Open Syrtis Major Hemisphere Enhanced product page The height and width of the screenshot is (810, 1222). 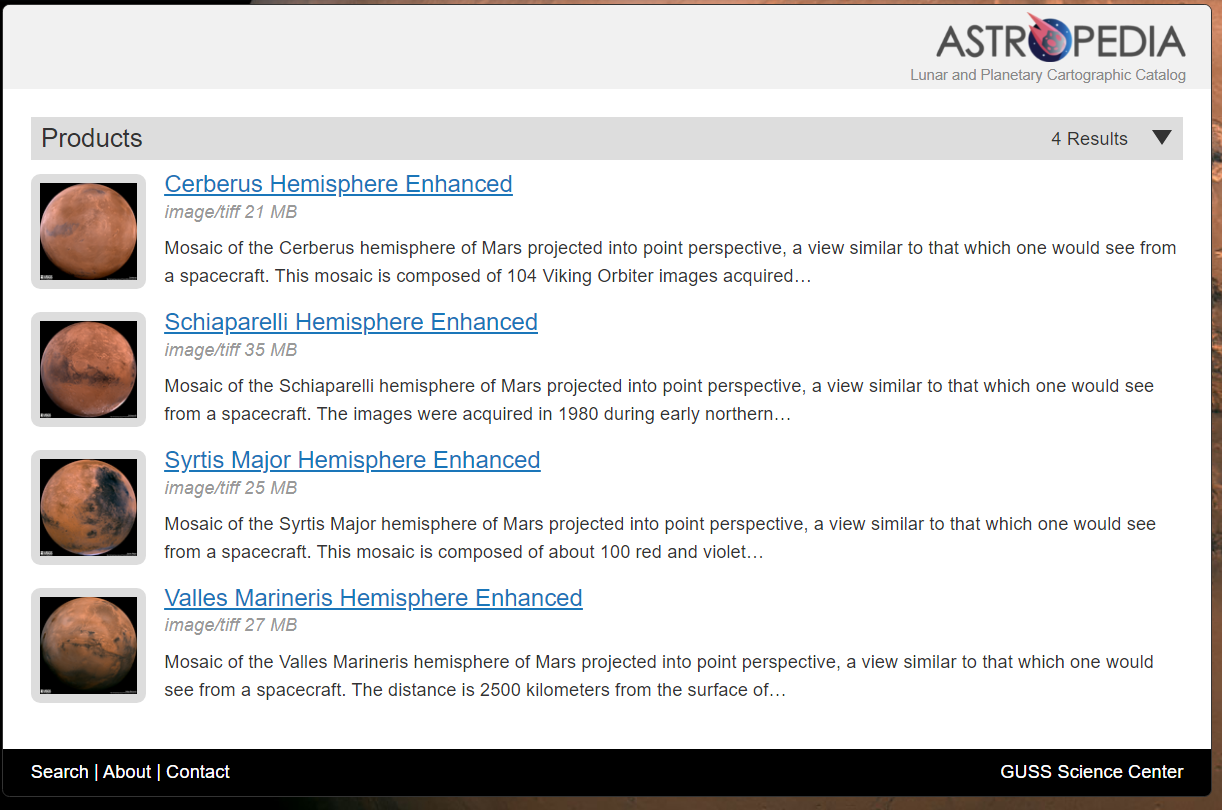[x=352, y=460]
